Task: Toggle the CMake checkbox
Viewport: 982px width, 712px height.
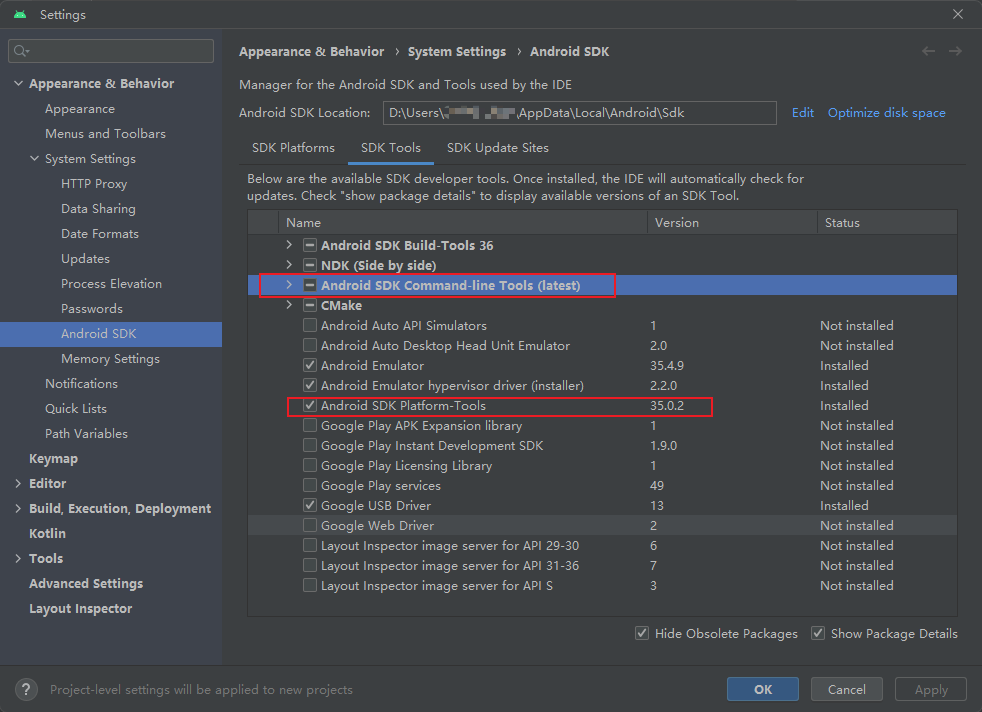Action: coord(309,306)
